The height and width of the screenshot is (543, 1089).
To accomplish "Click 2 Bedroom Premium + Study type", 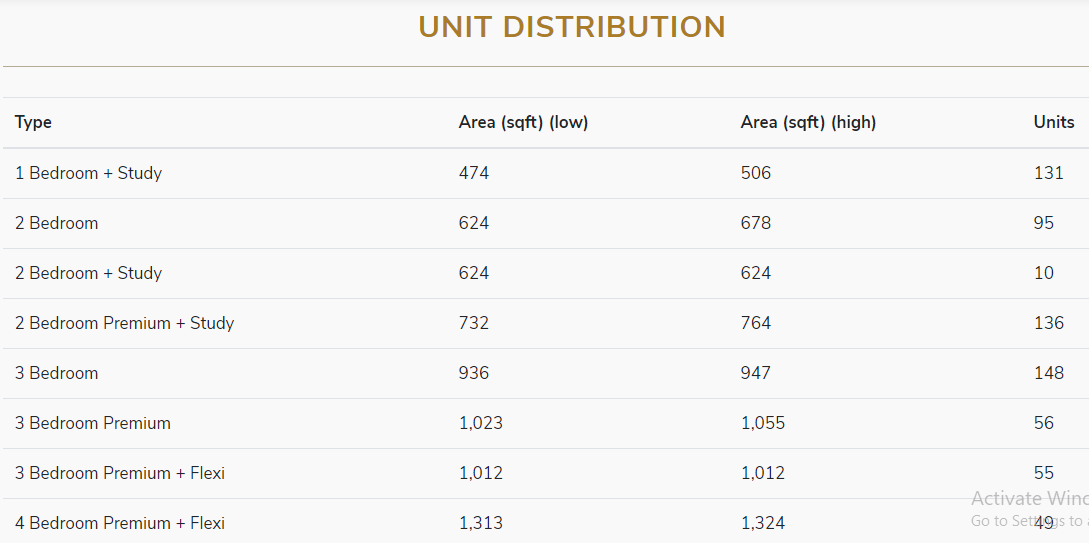I will (x=124, y=323).
